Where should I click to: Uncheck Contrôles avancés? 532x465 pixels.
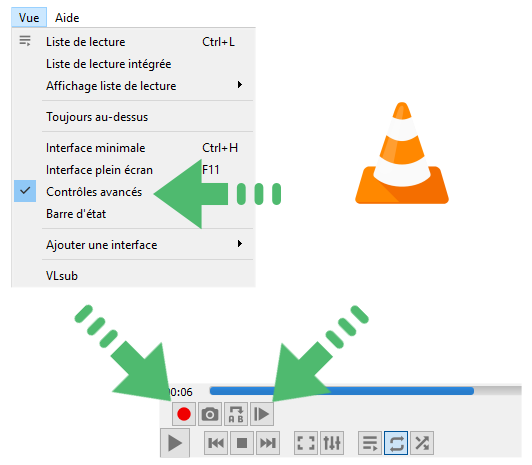pyautogui.click(x=134, y=192)
